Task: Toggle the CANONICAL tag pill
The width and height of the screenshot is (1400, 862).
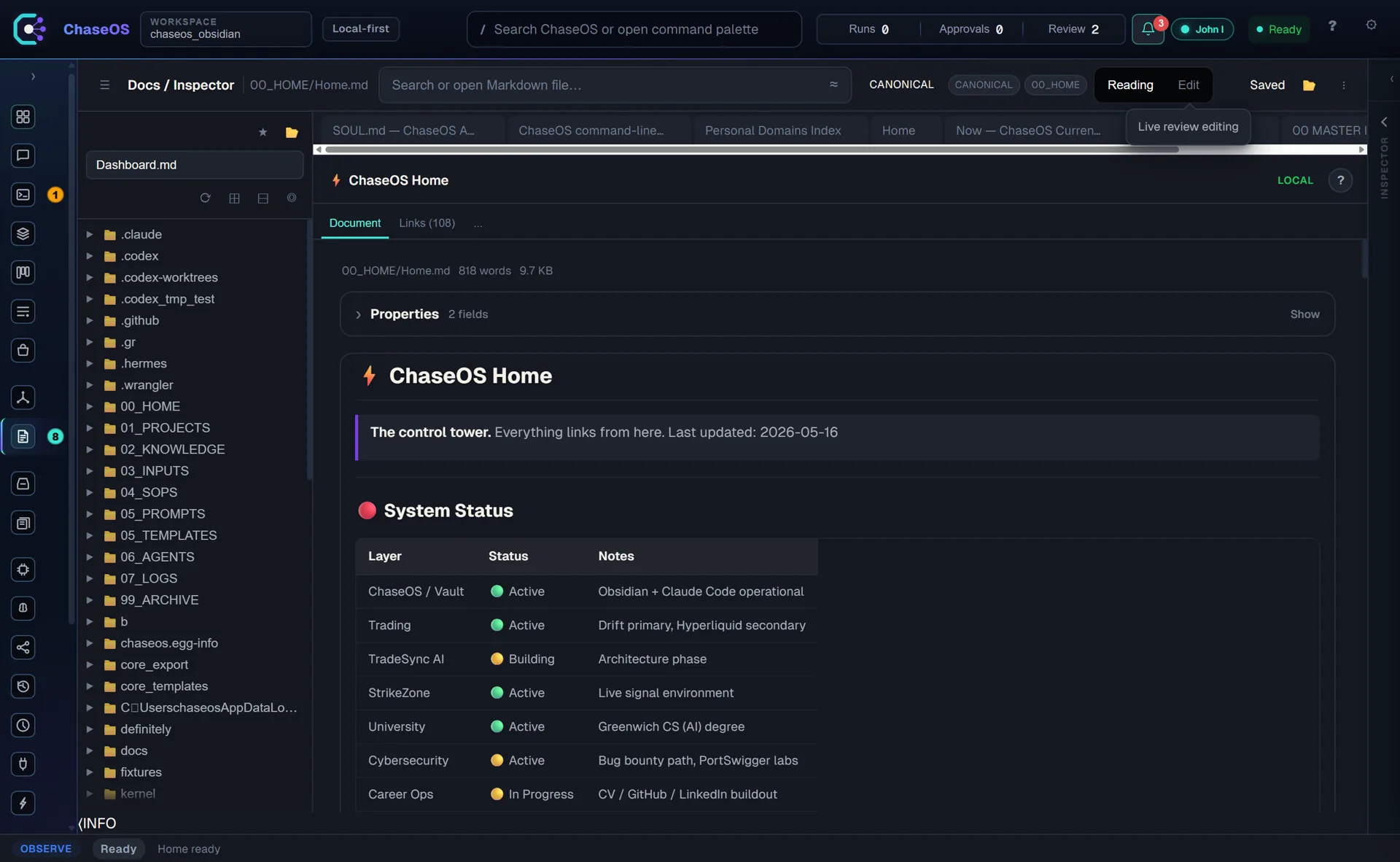Action: tap(984, 85)
